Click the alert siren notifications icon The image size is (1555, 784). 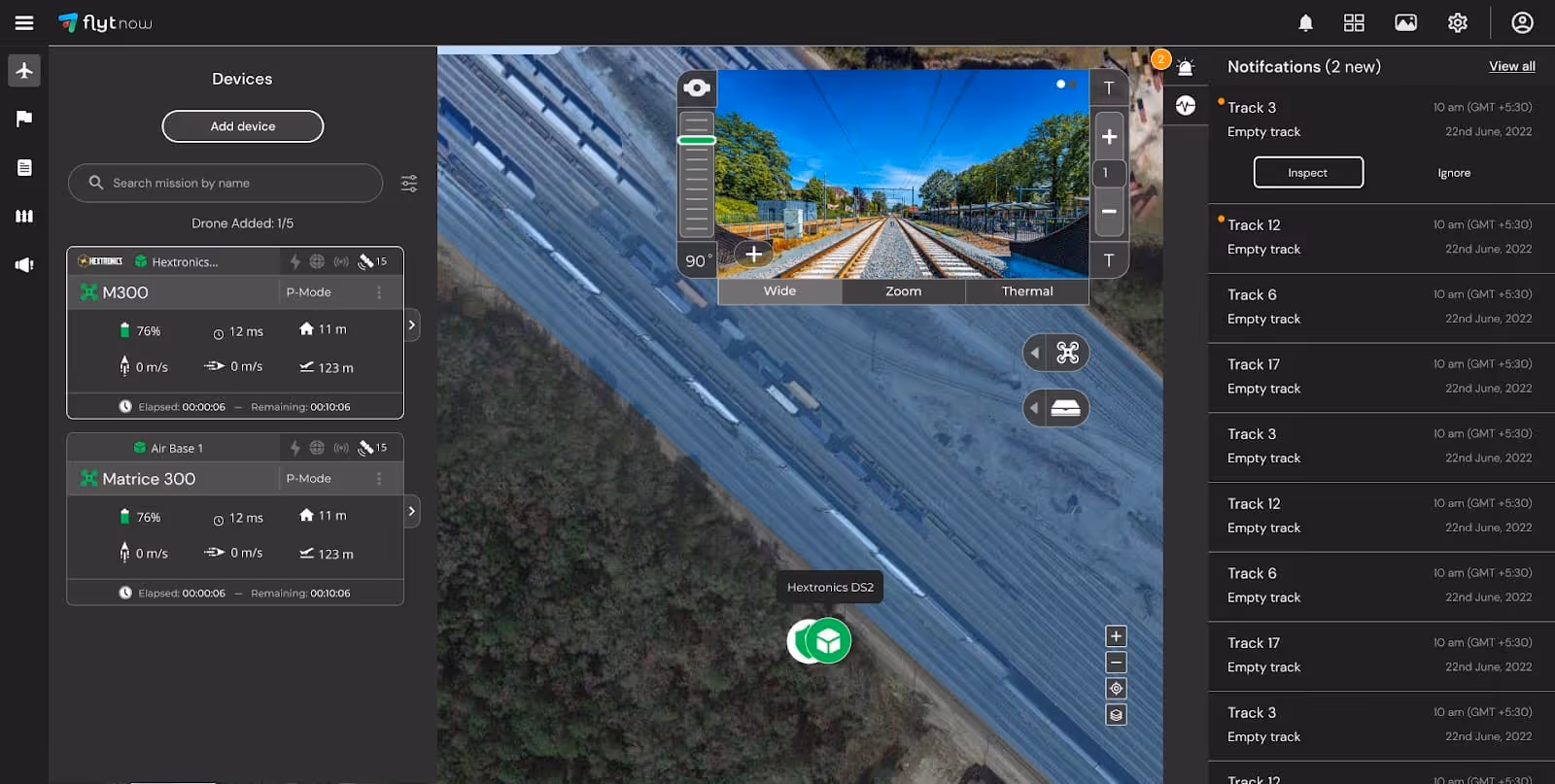(x=1185, y=67)
